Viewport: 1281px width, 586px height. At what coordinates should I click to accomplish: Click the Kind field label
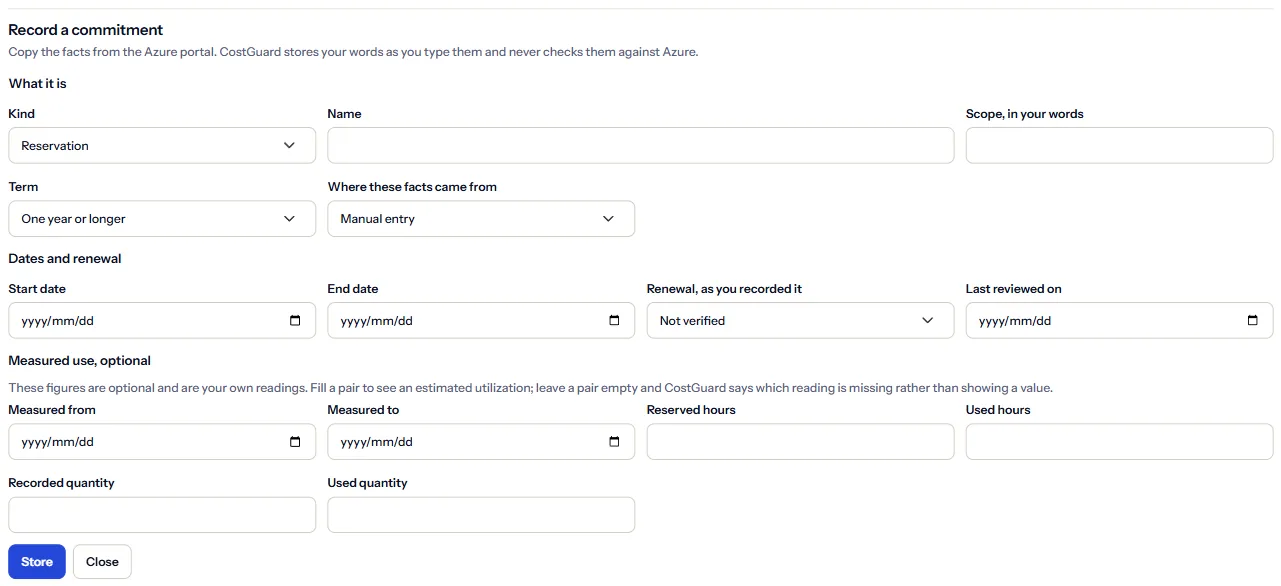(x=21, y=114)
